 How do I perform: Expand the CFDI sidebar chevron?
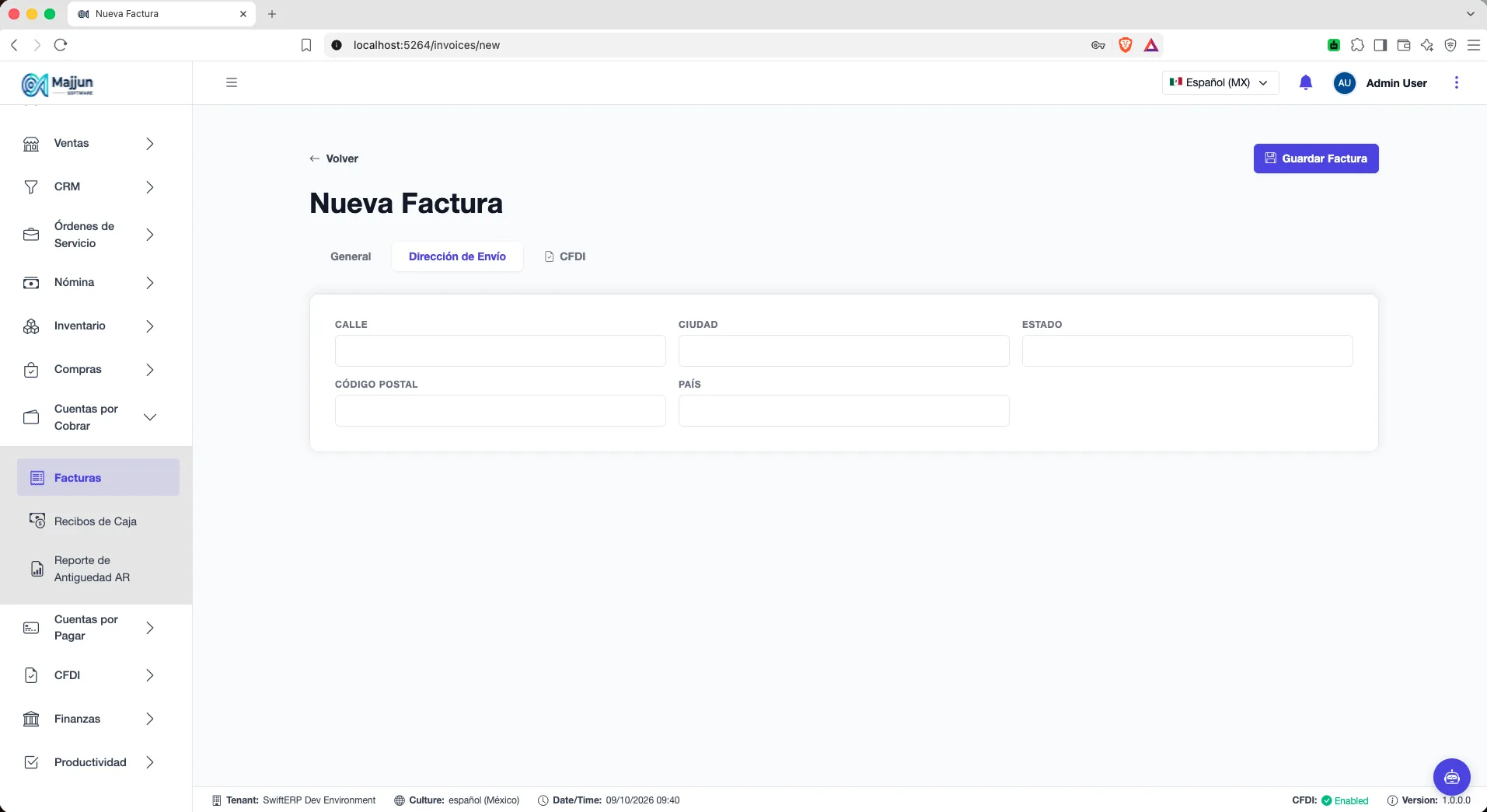[x=150, y=675]
